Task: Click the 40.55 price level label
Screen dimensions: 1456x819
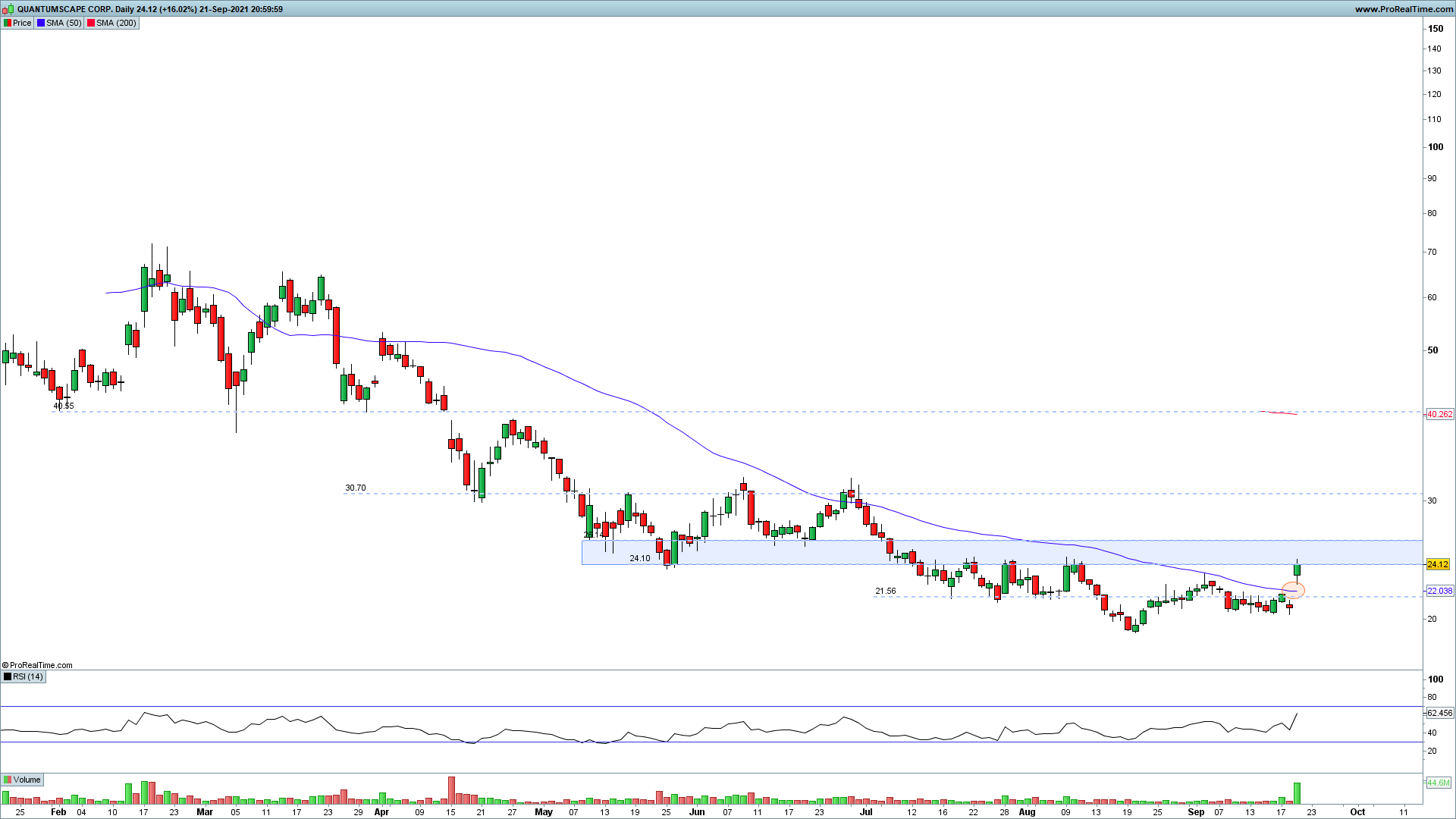Action: (x=64, y=406)
